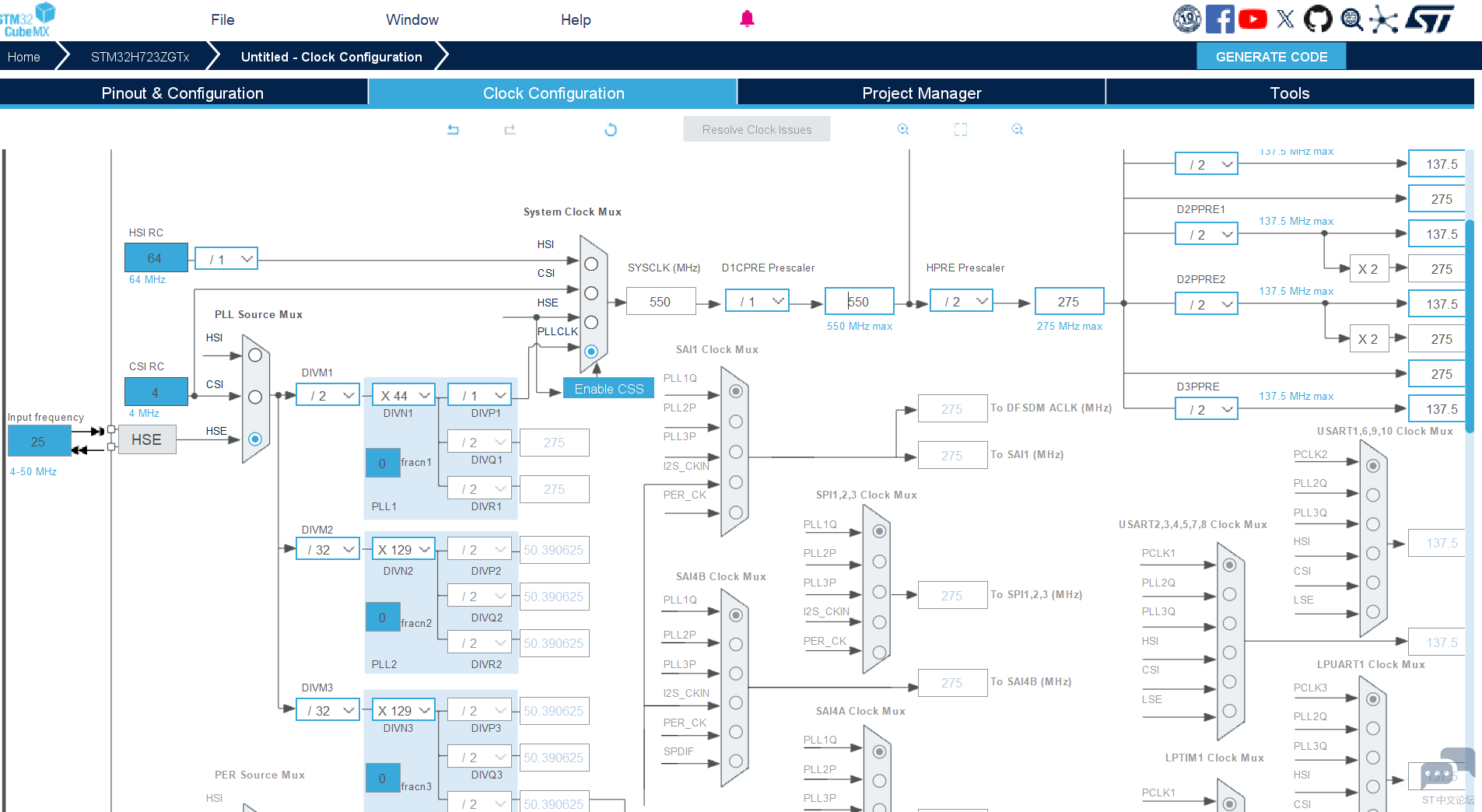
Task: Open the HPRE Prescaler /2 dropdown
Action: (x=962, y=301)
